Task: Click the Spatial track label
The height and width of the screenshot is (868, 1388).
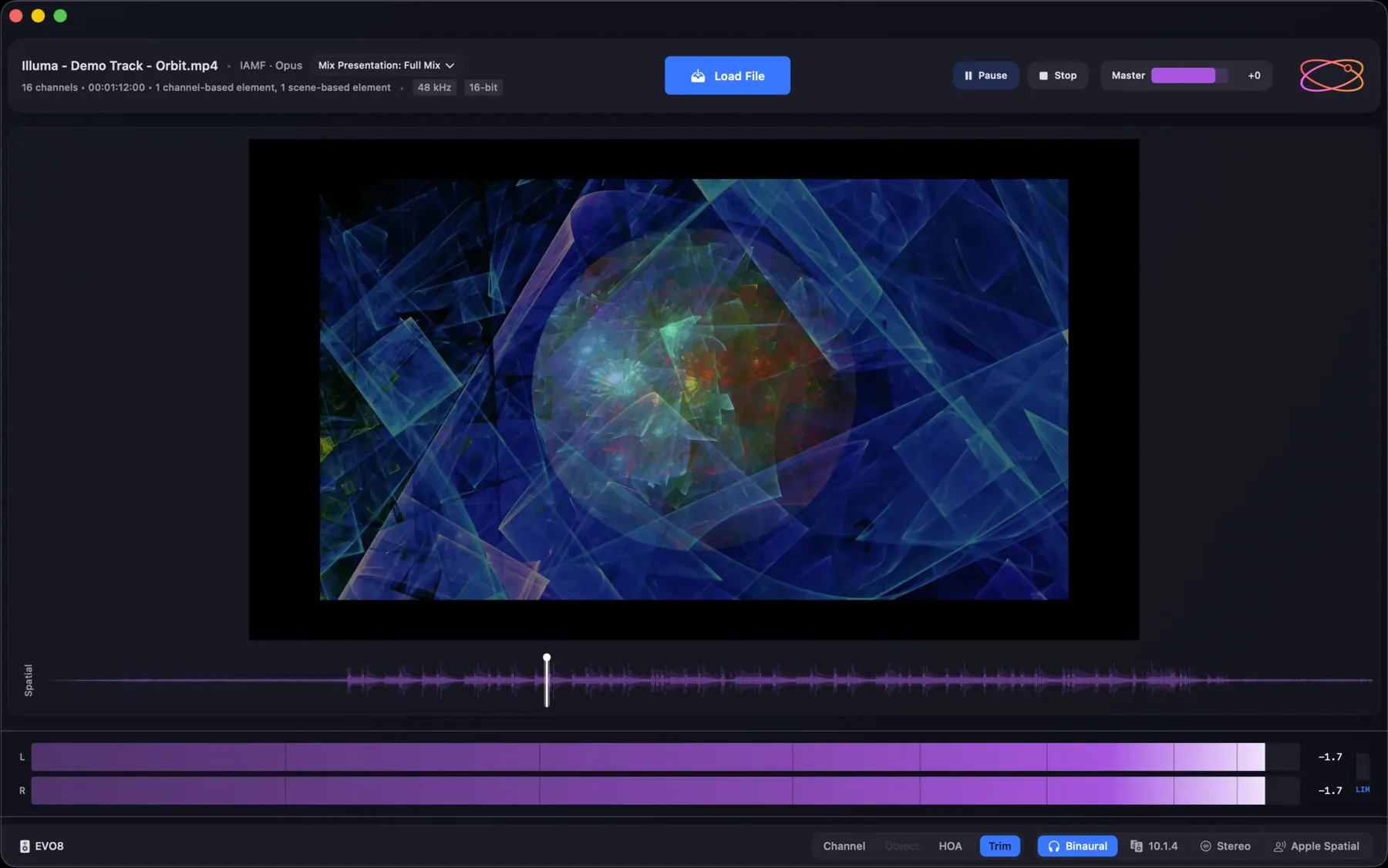Action: click(29, 680)
